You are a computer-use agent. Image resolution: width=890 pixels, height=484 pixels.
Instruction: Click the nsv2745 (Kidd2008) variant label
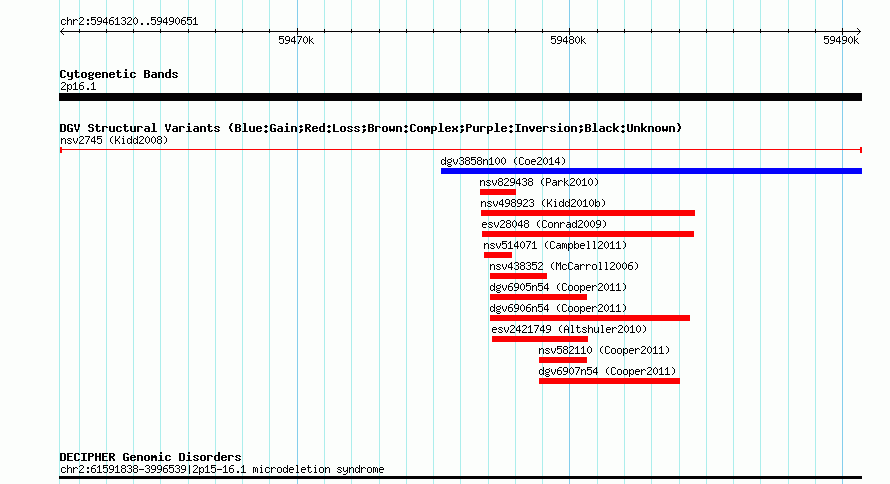pos(114,140)
